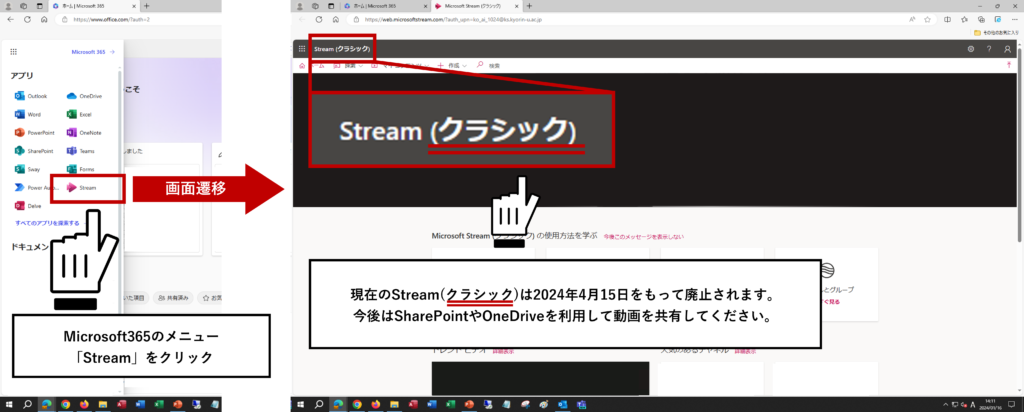Screen dimensions: 1024x412
Task: Open Chrome from the right taskbar
Action: (355, 405)
